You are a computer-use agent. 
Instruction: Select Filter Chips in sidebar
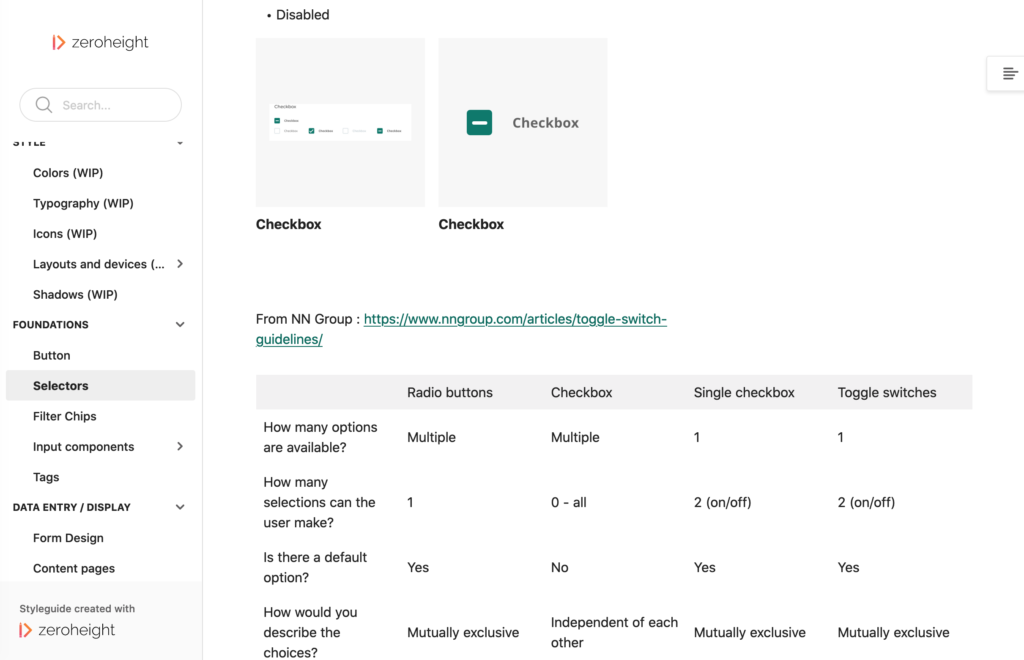[x=65, y=416]
